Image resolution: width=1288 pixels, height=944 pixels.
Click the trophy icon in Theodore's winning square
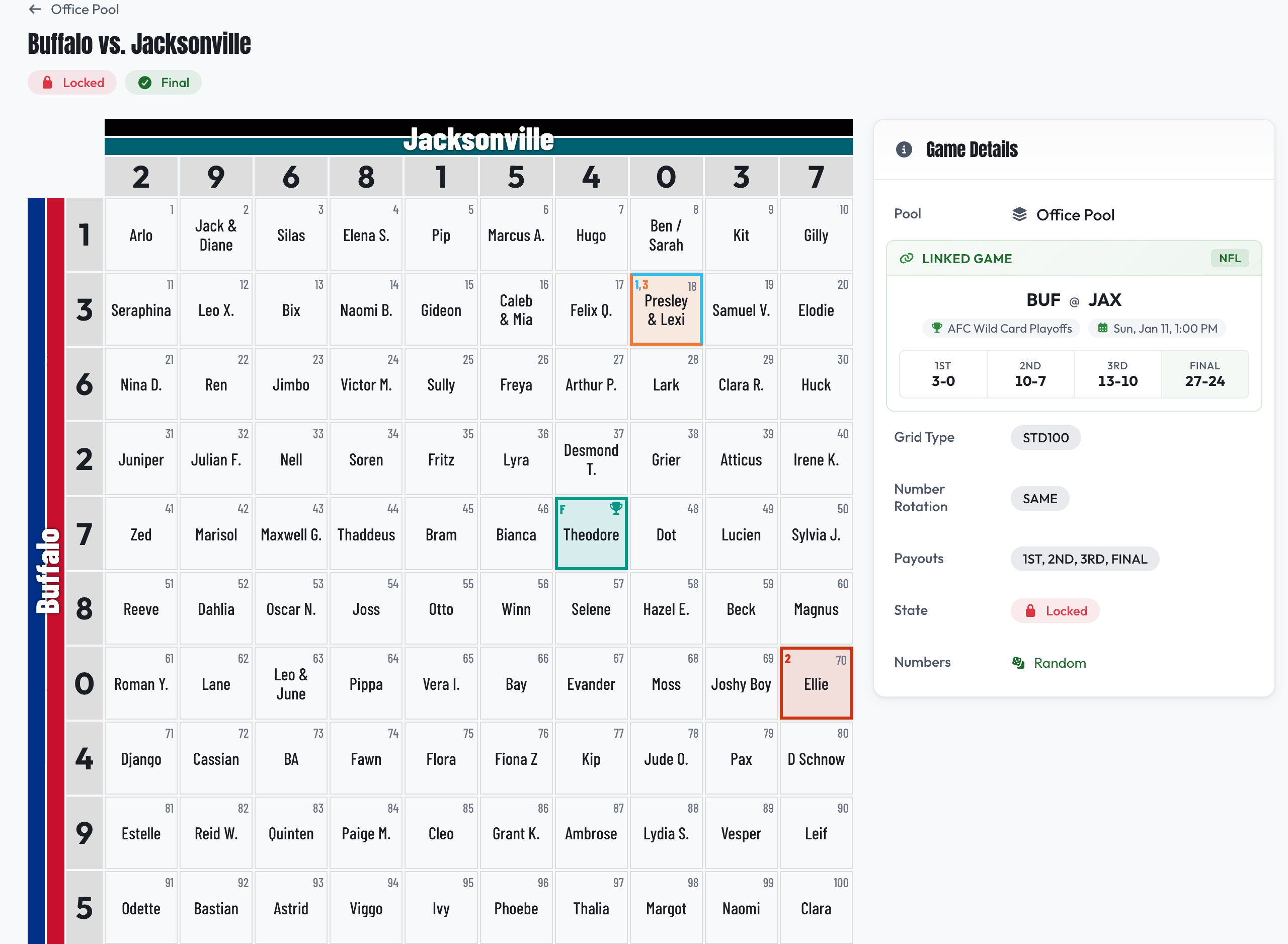[616, 509]
